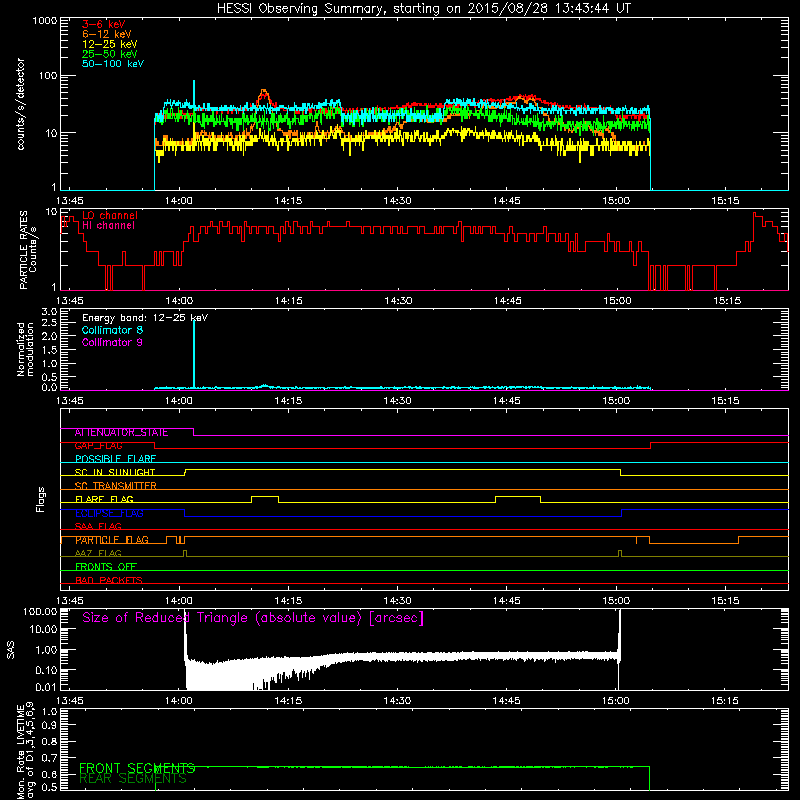Click the Energy band: 12-25 keV caption

click(145, 318)
